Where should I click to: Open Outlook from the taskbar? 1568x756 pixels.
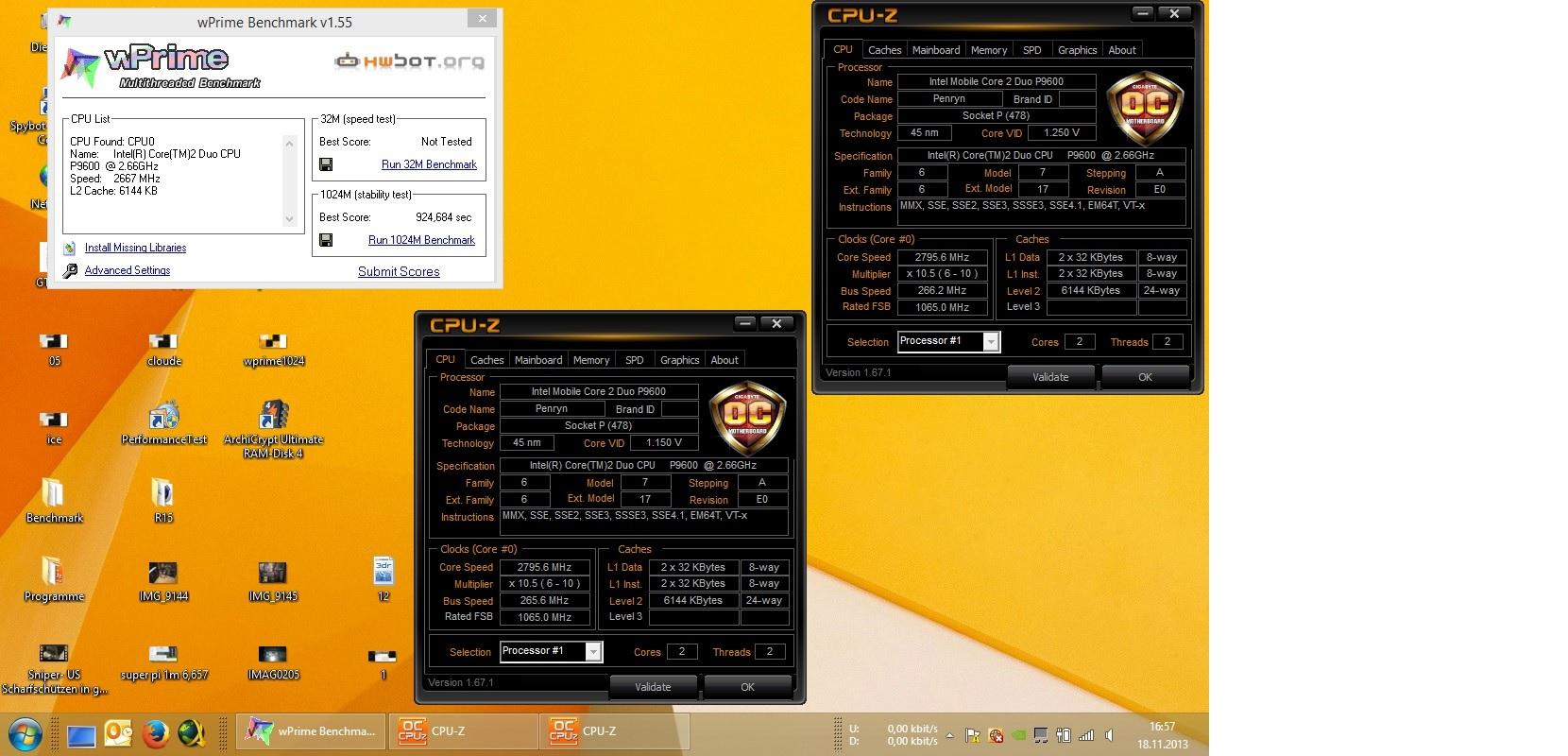coord(118,733)
